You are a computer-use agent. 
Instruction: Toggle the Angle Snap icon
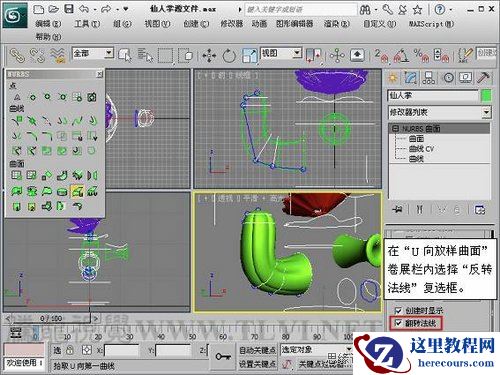click(x=402, y=56)
